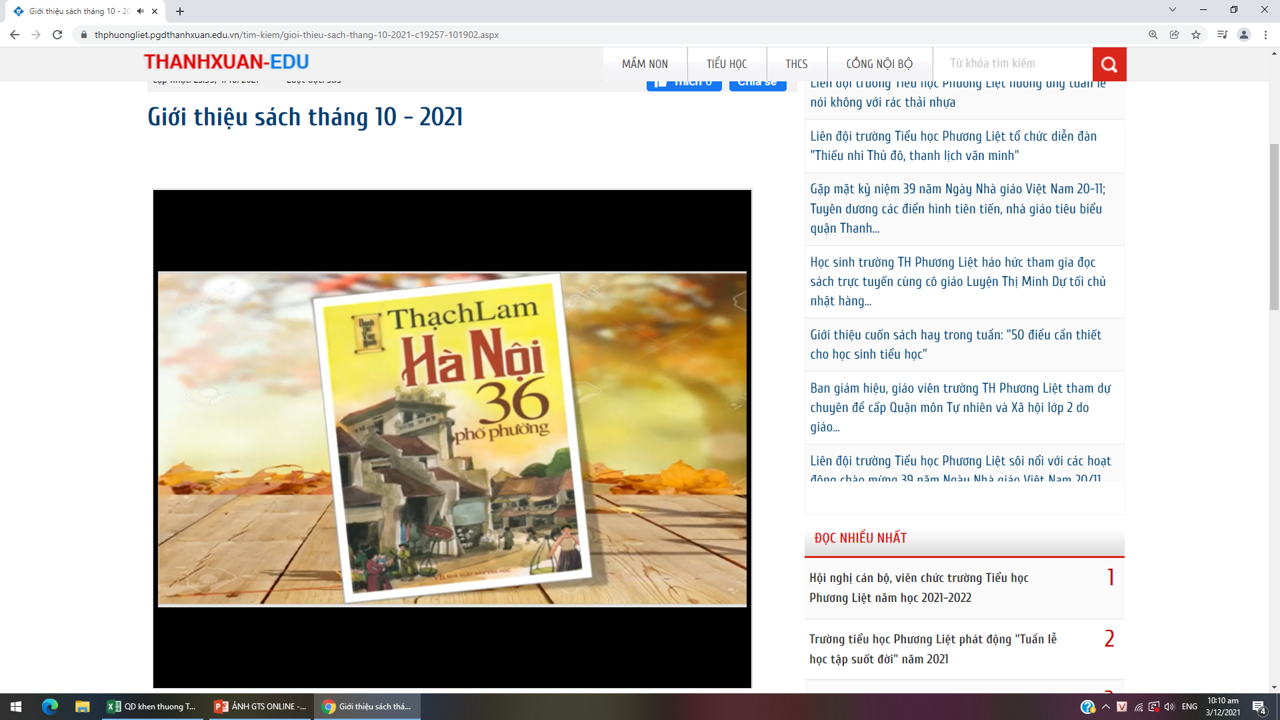Open the taskbar clock and date
The image size is (1280, 720).
pyautogui.click(x=1222, y=707)
